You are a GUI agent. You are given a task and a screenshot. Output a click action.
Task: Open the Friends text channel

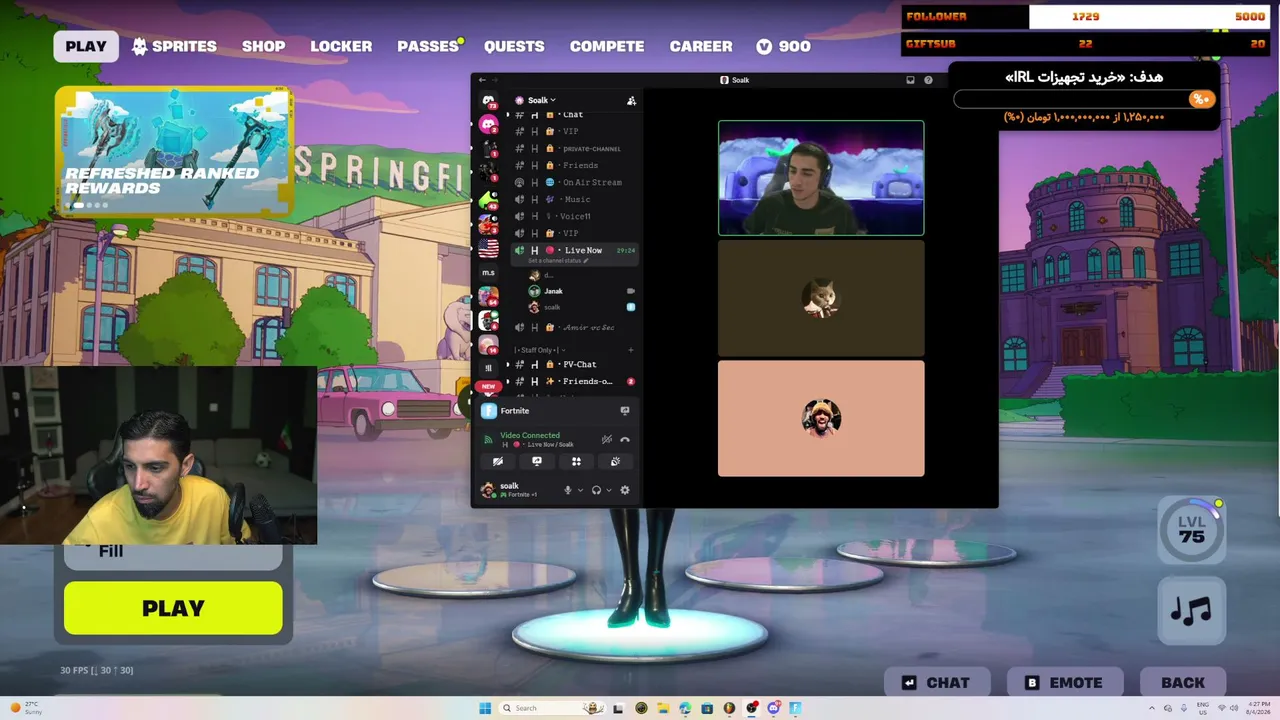pos(573,165)
